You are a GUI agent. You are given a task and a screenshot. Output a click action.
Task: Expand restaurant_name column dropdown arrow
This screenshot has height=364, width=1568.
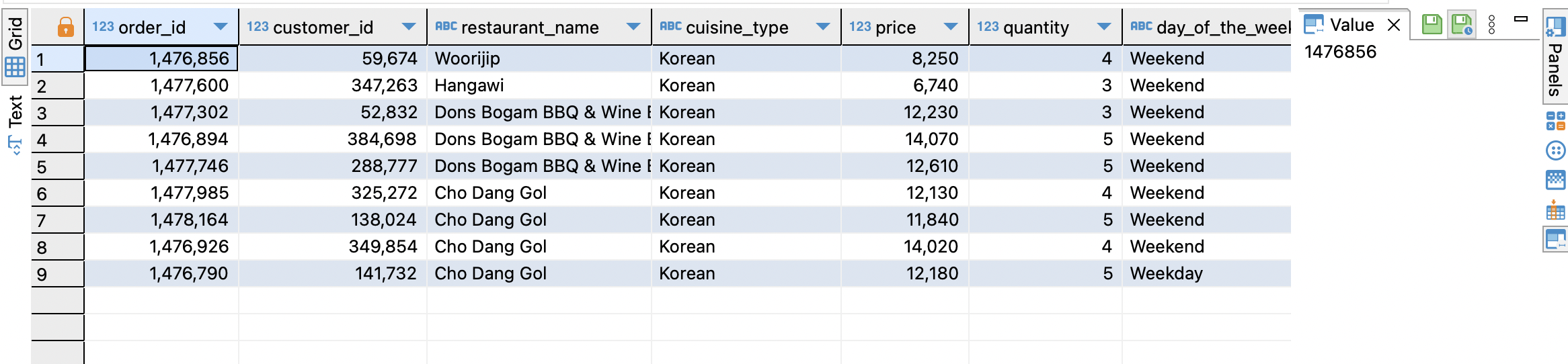click(x=633, y=27)
